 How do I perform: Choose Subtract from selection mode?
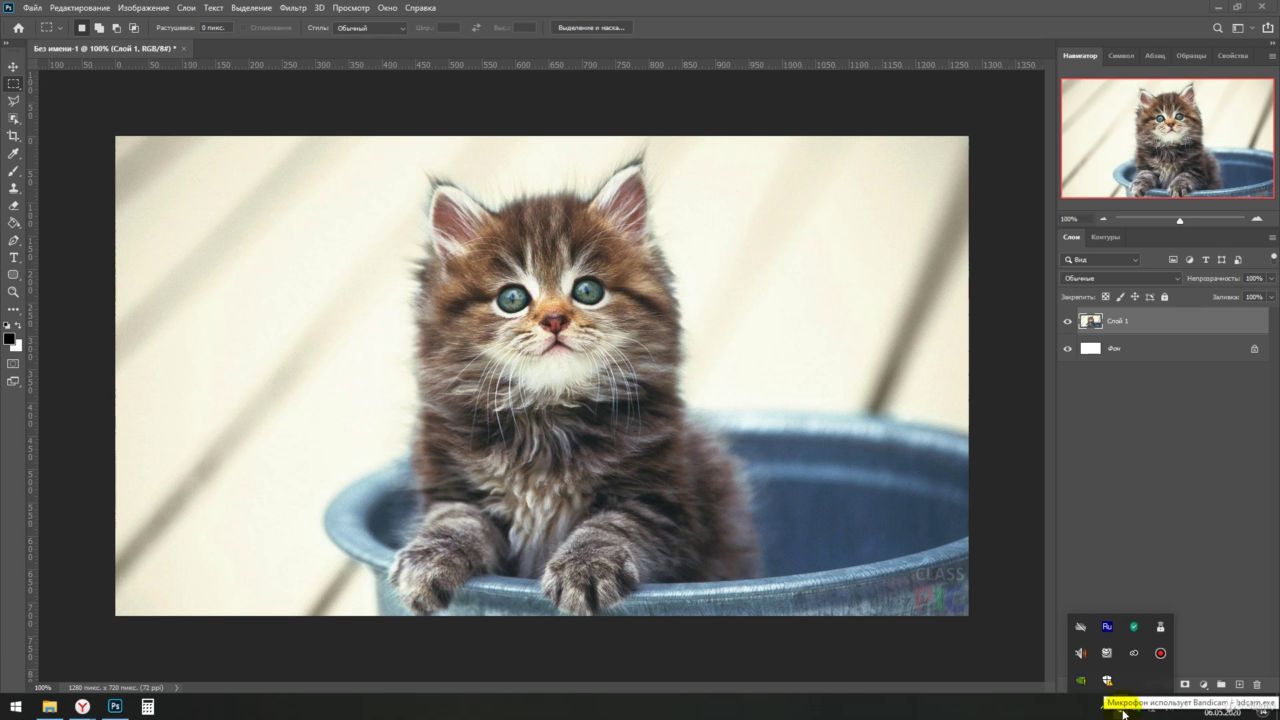click(x=116, y=28)
